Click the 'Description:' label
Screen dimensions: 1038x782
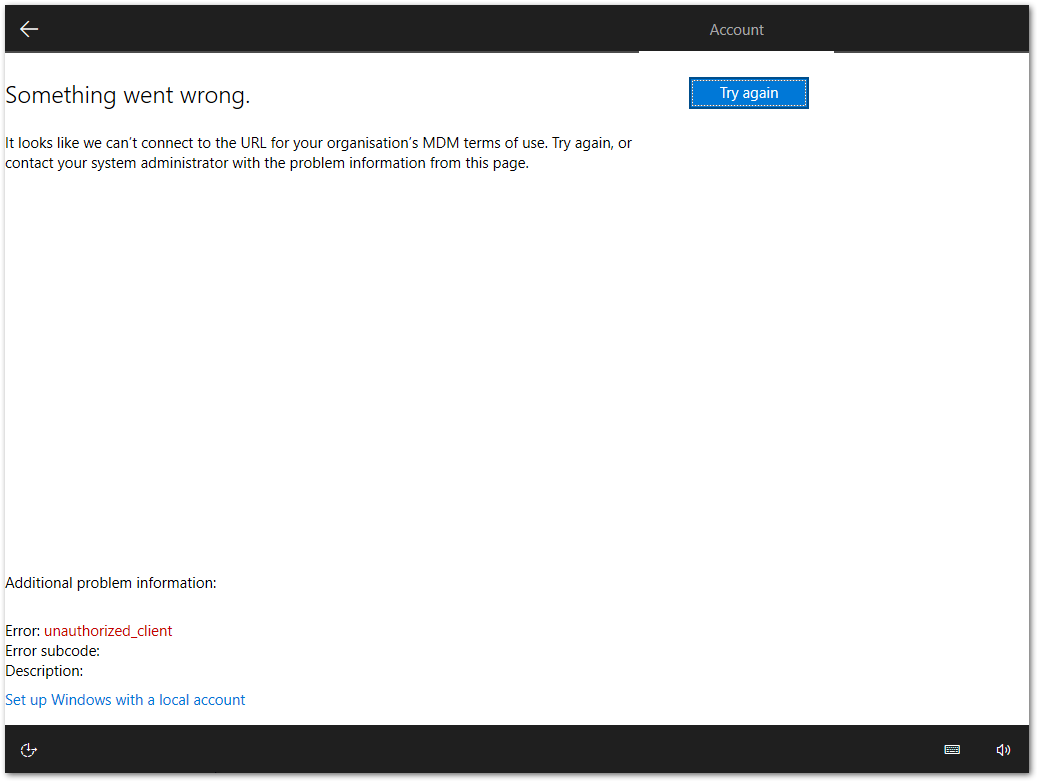tap(44, 671)
